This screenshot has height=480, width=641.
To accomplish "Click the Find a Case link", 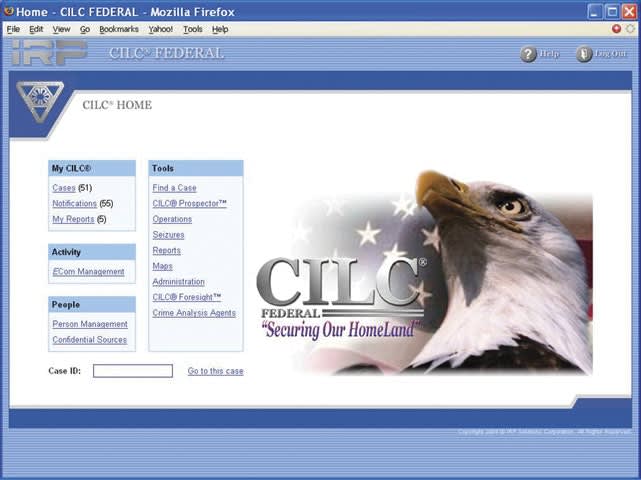I will 175,188.
